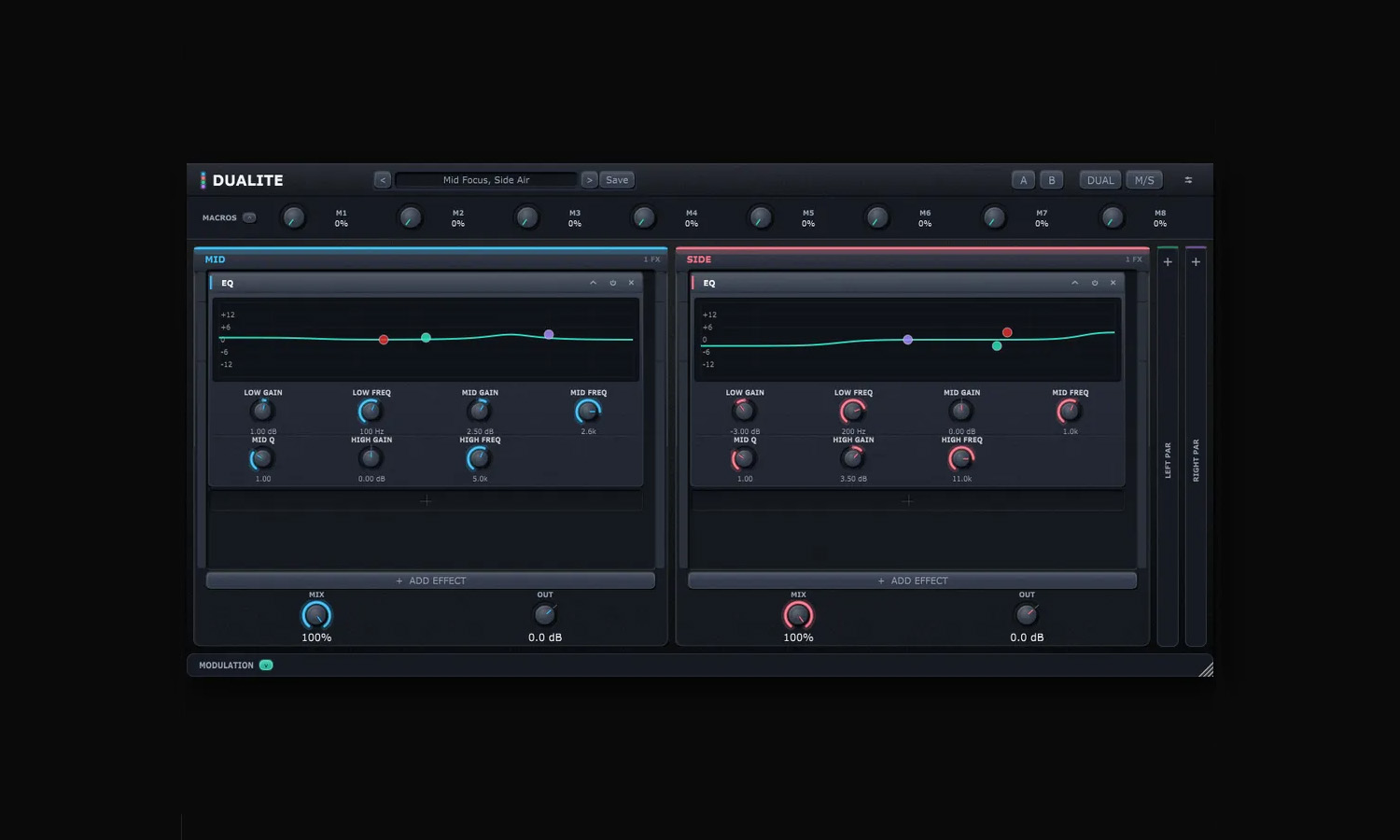Select the Right Par lane label
This screenshot has width=1400, height=840.
[x=1196, y=460]
